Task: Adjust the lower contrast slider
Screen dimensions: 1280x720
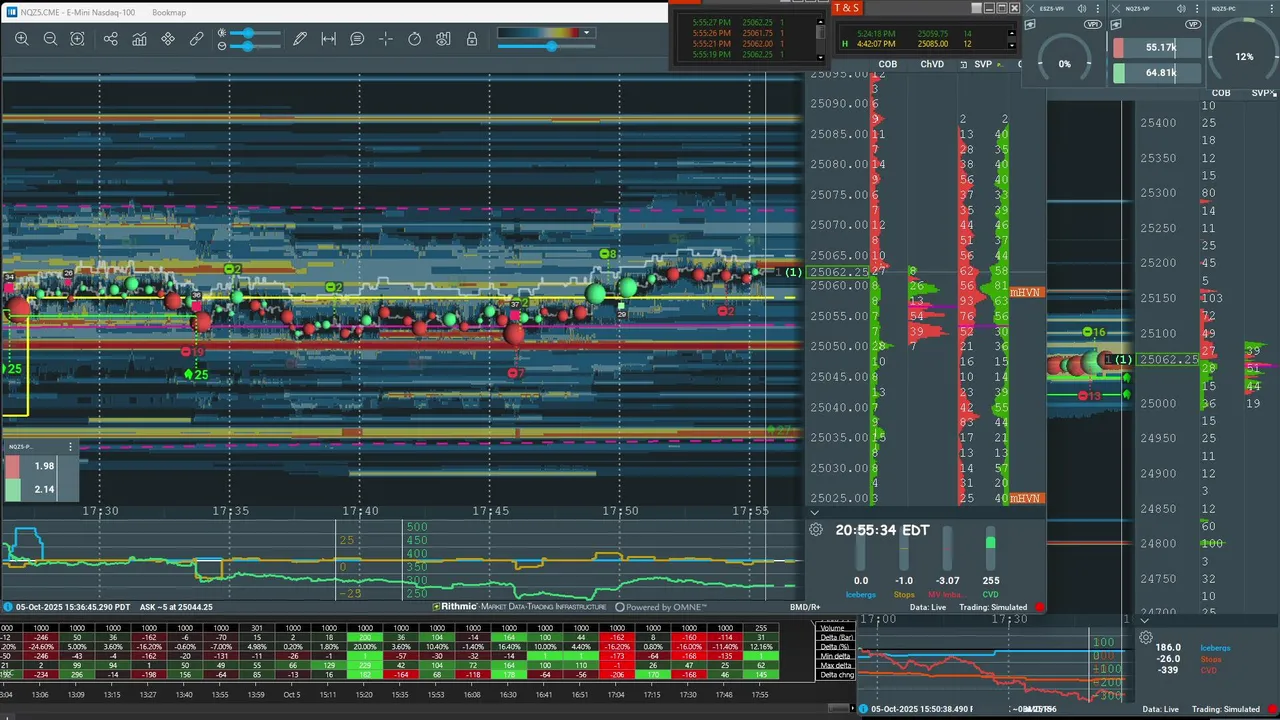Action: (255, 46)
